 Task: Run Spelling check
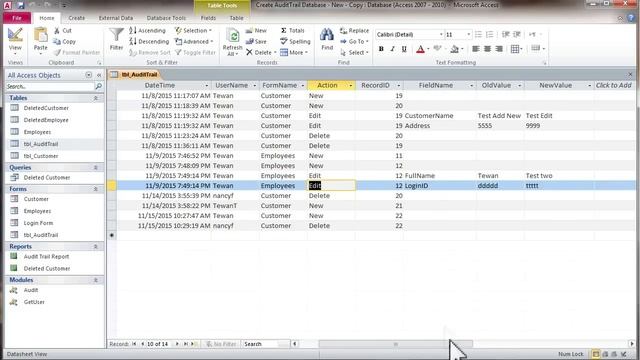coord(296,42)
